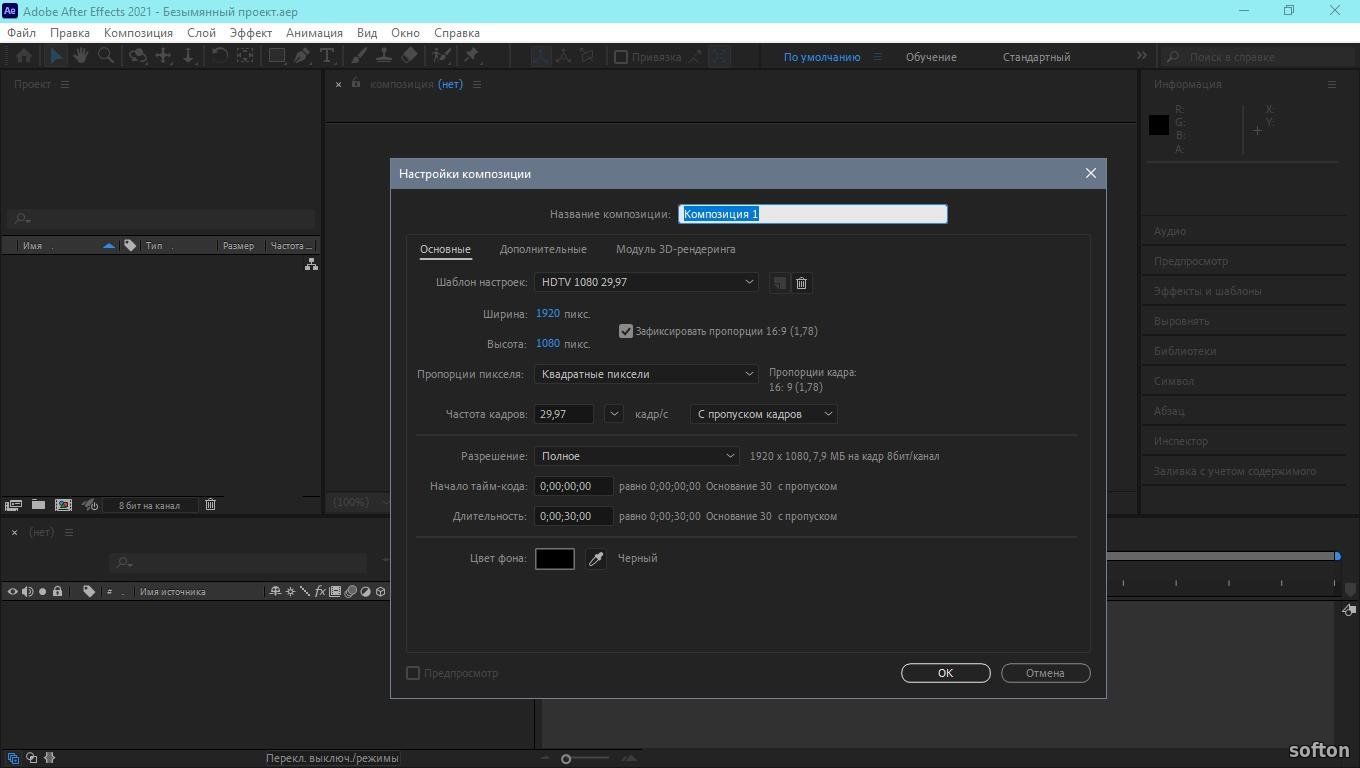Select the Hand tool in toolbar
This screenshot has height=768, width=1360.
[80, 57]
